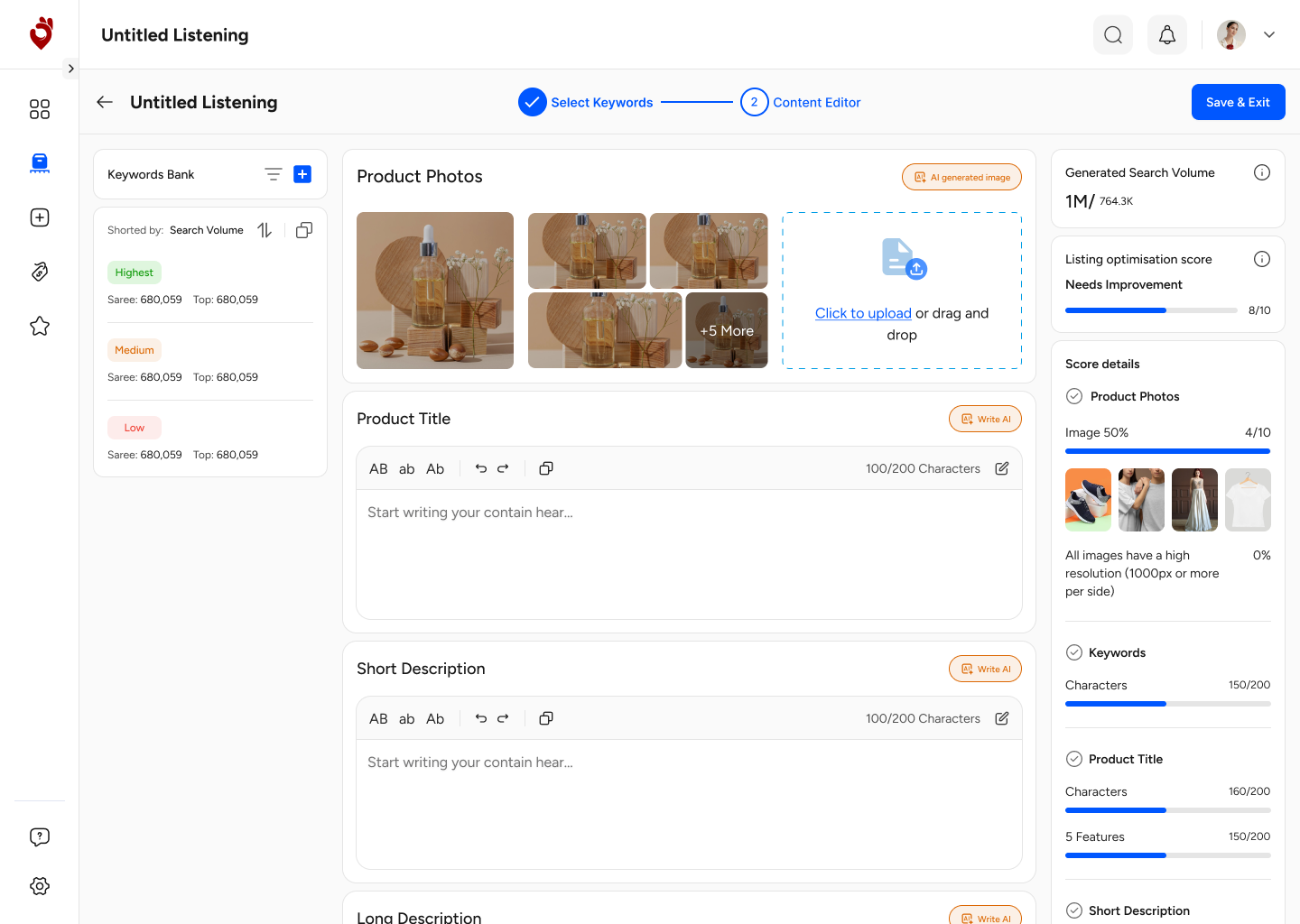Toggle the Short Description score check circle

click(1074, 910)
